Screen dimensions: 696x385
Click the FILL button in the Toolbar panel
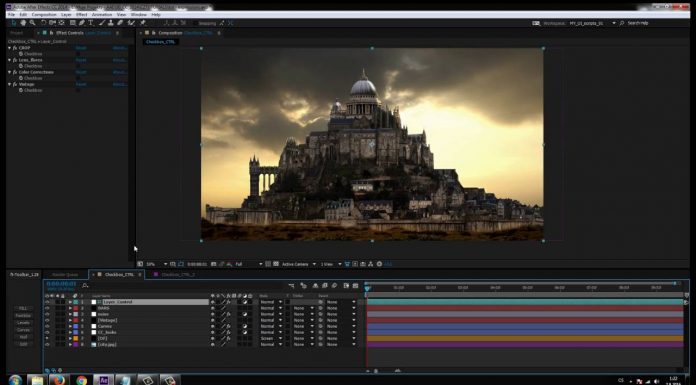coord(24,308)
